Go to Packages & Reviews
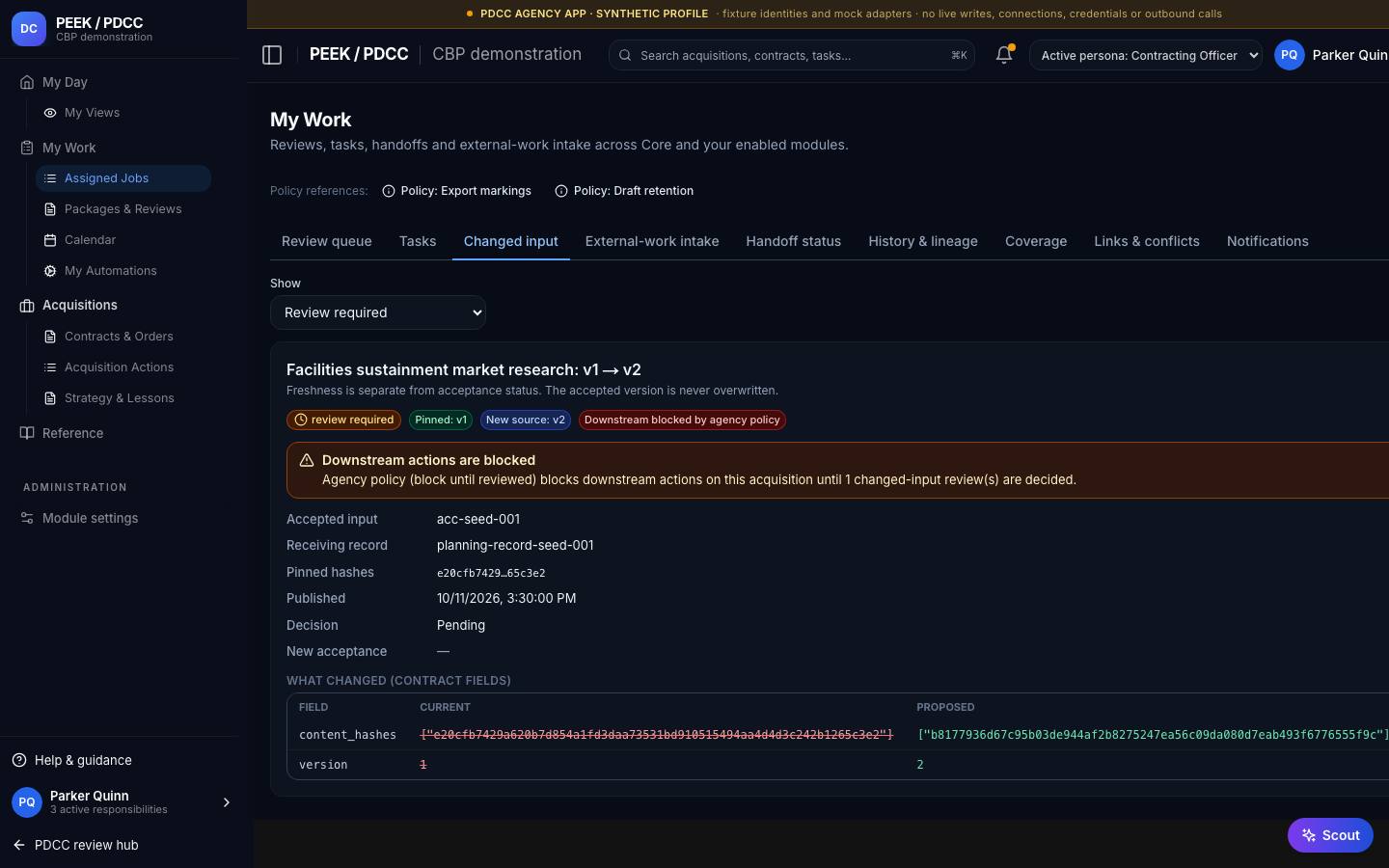The height and width of the screenshot is (868, 1389). point(123,209)
